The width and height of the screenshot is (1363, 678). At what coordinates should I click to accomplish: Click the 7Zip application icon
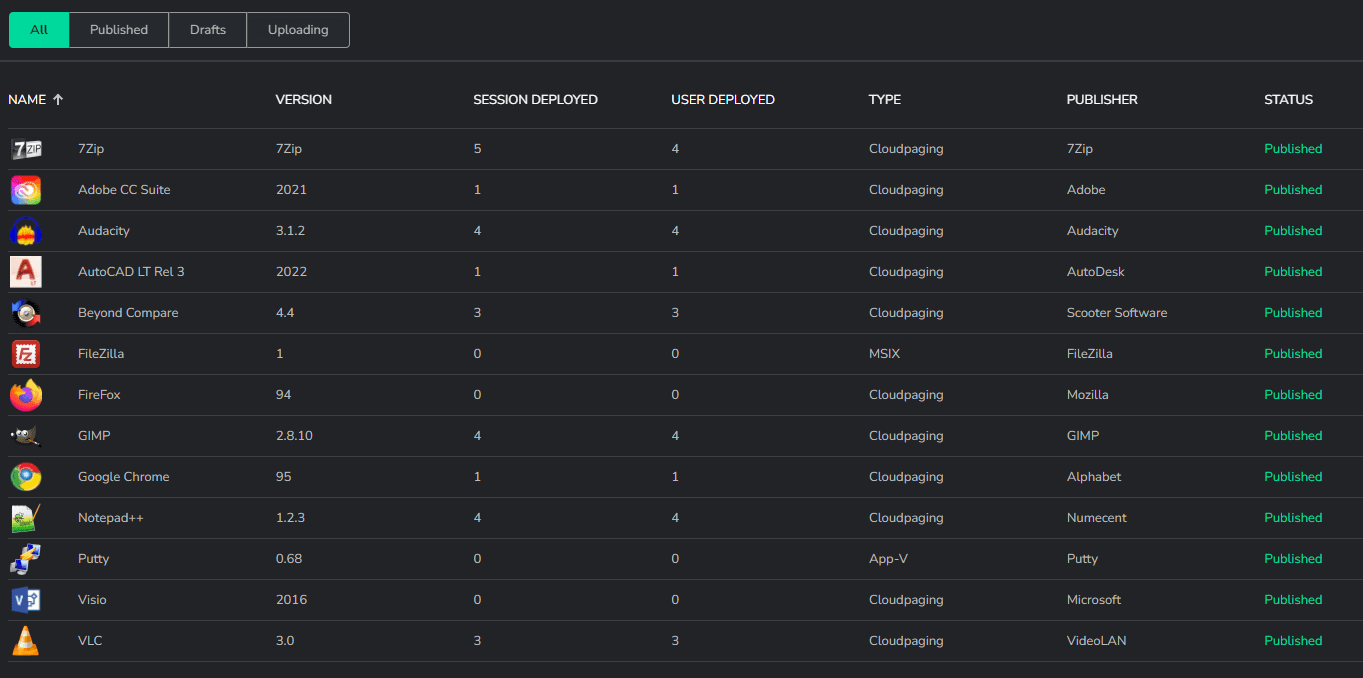[26, 149]
